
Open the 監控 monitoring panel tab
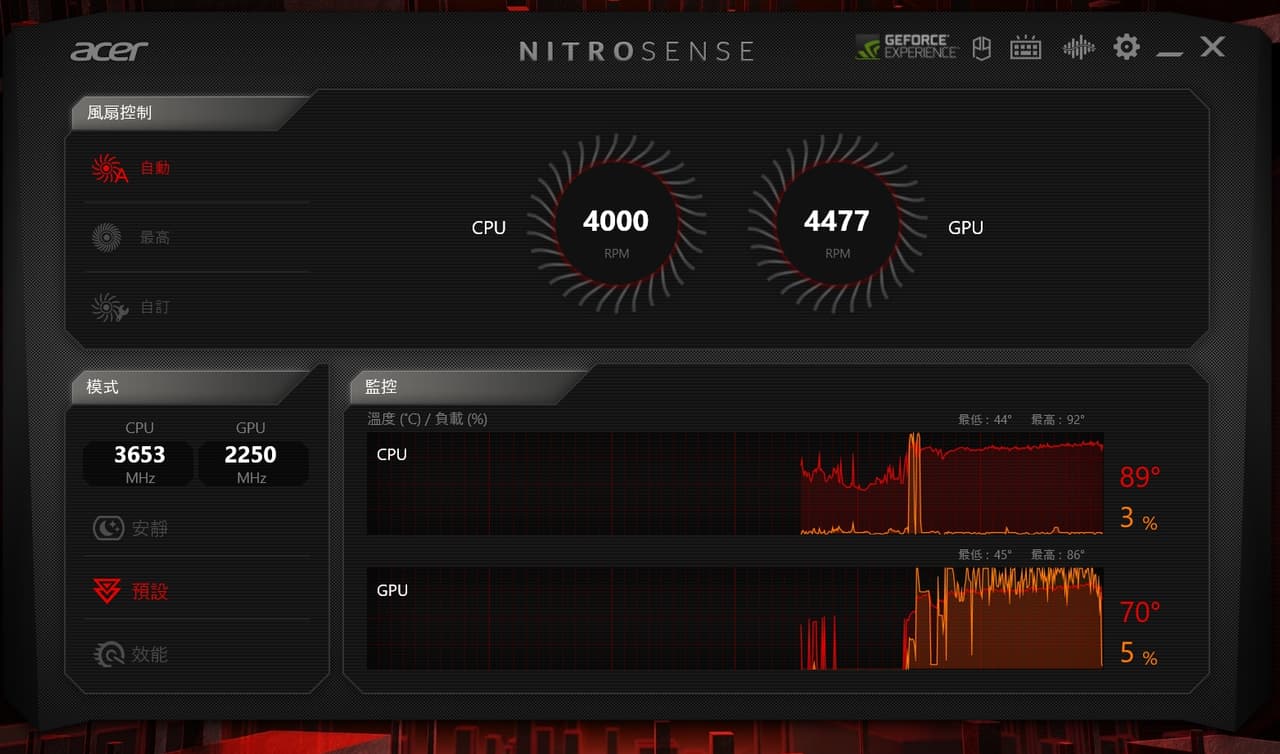[381, 386]
